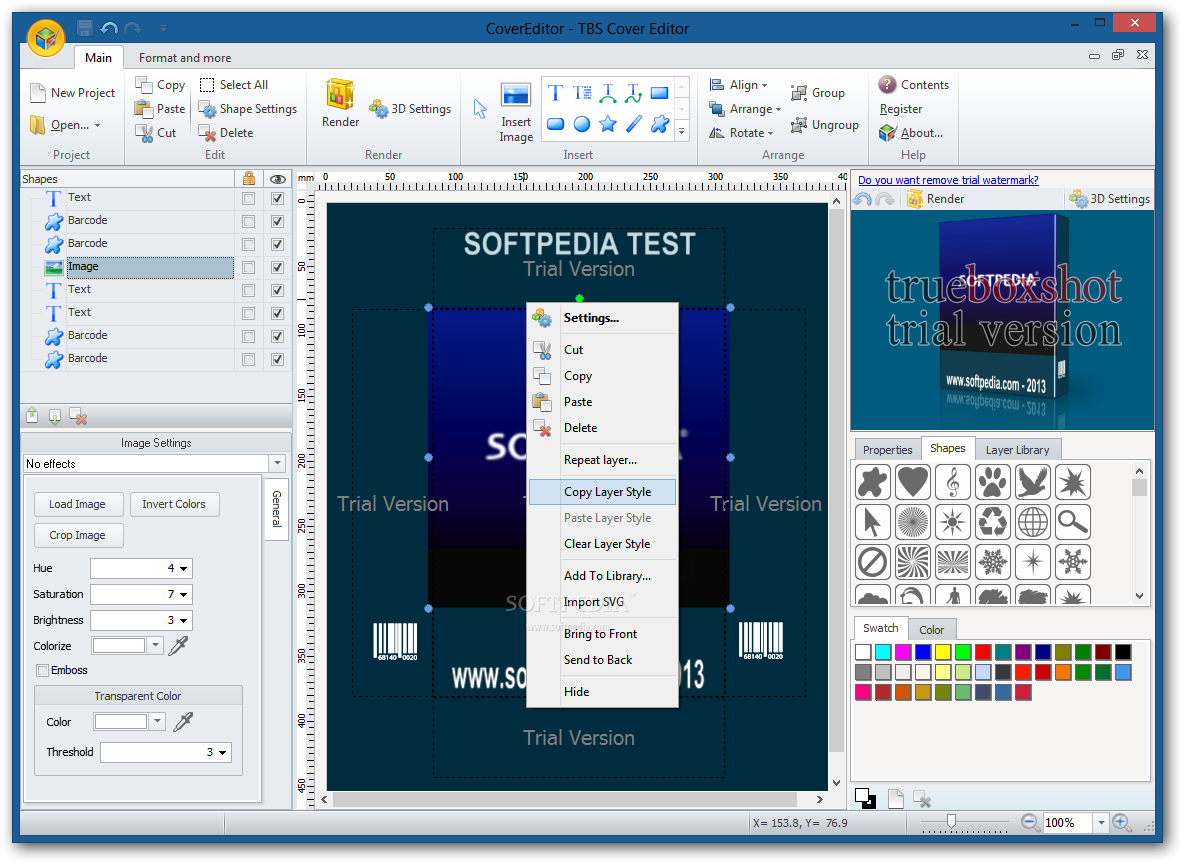Open the Hue value dropdown
Viewport: 1183px width, 863px height.
click(183, 568)
